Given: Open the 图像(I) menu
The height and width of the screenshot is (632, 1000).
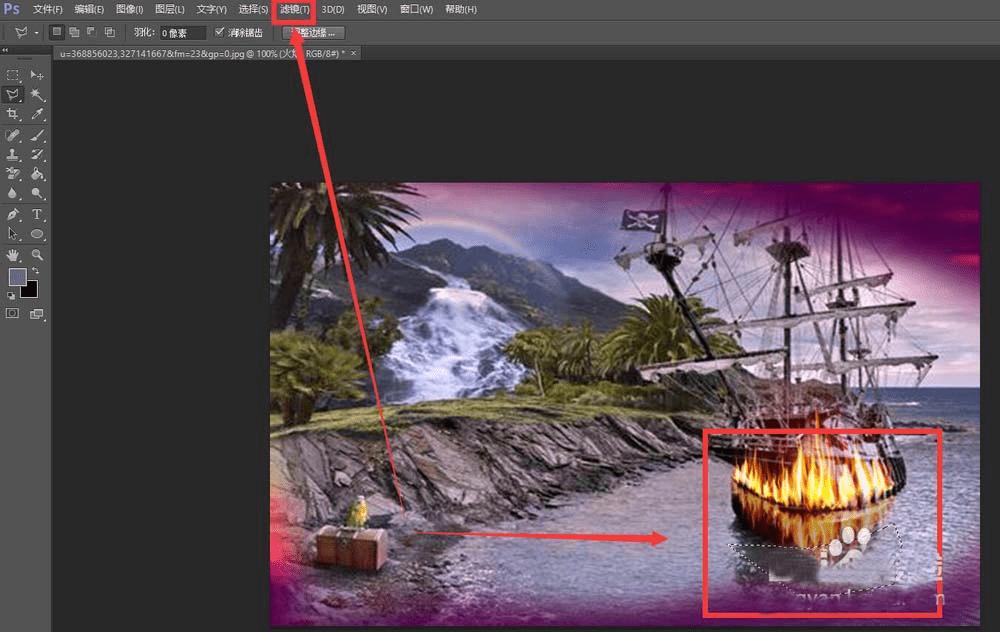Looking at the screenshot, I should 129,10.
